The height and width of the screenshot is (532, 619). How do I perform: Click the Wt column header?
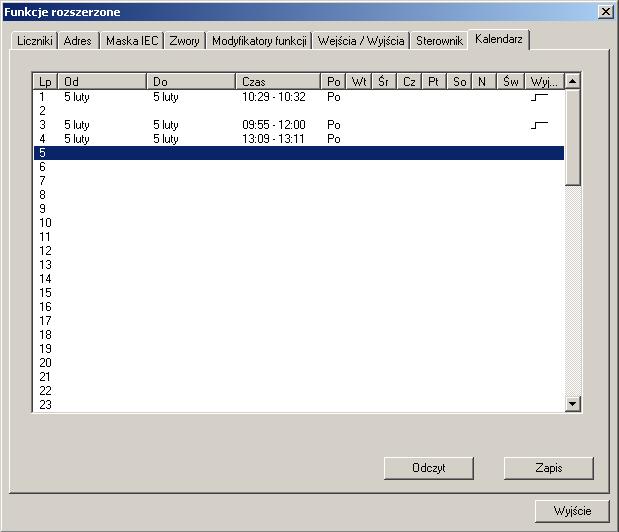click(359, 82)
